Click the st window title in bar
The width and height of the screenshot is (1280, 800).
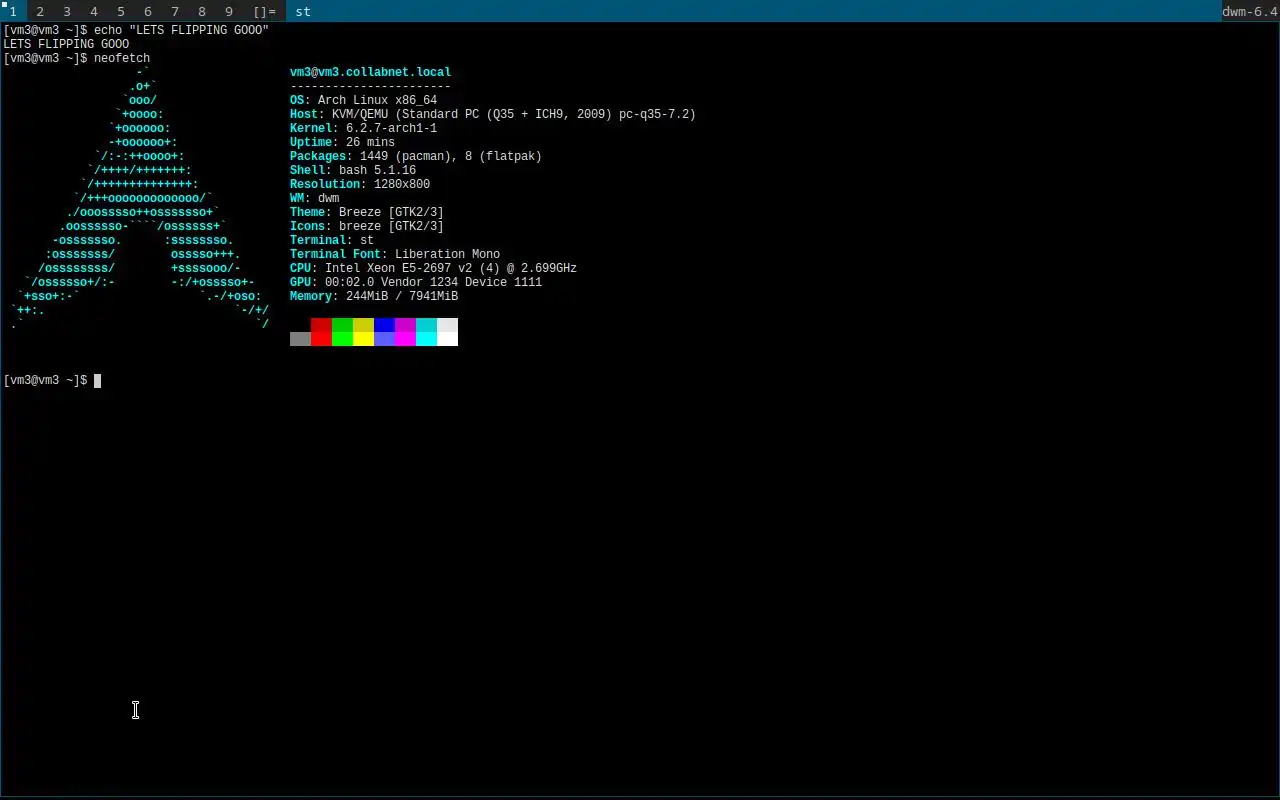pos(303,11)
